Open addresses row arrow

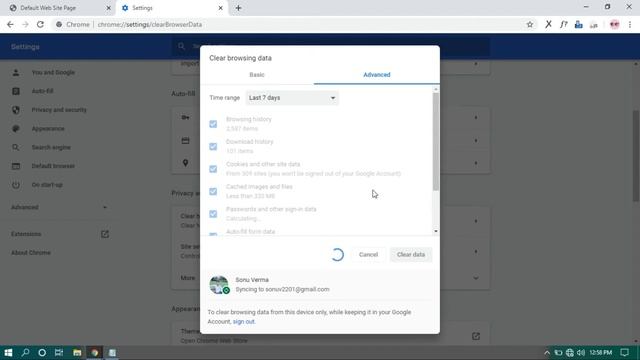(476, 163)
